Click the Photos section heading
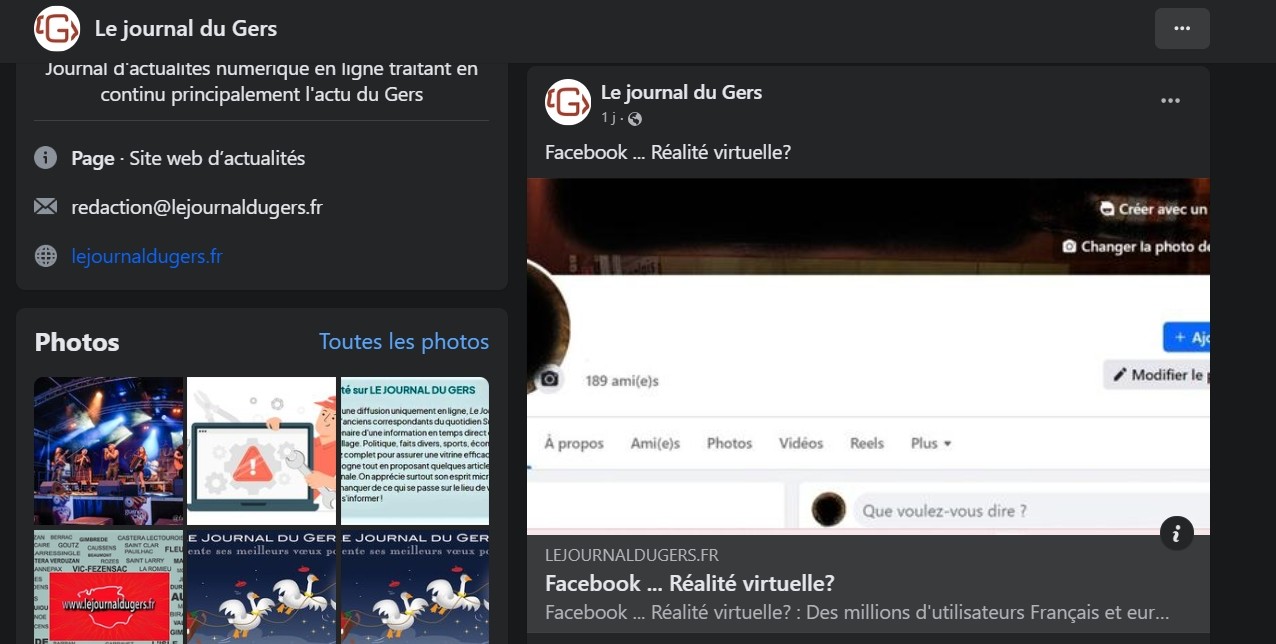Screen dimensions: 1276x644 click(77, 342)
